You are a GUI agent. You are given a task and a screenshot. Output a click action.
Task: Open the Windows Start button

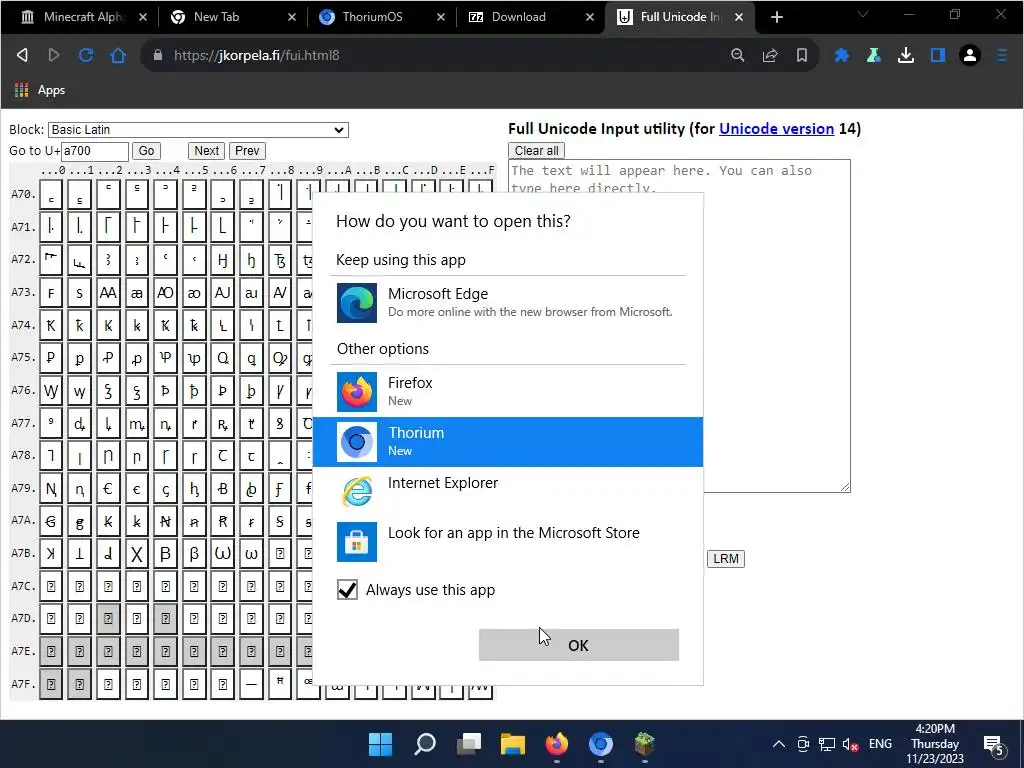380,744
